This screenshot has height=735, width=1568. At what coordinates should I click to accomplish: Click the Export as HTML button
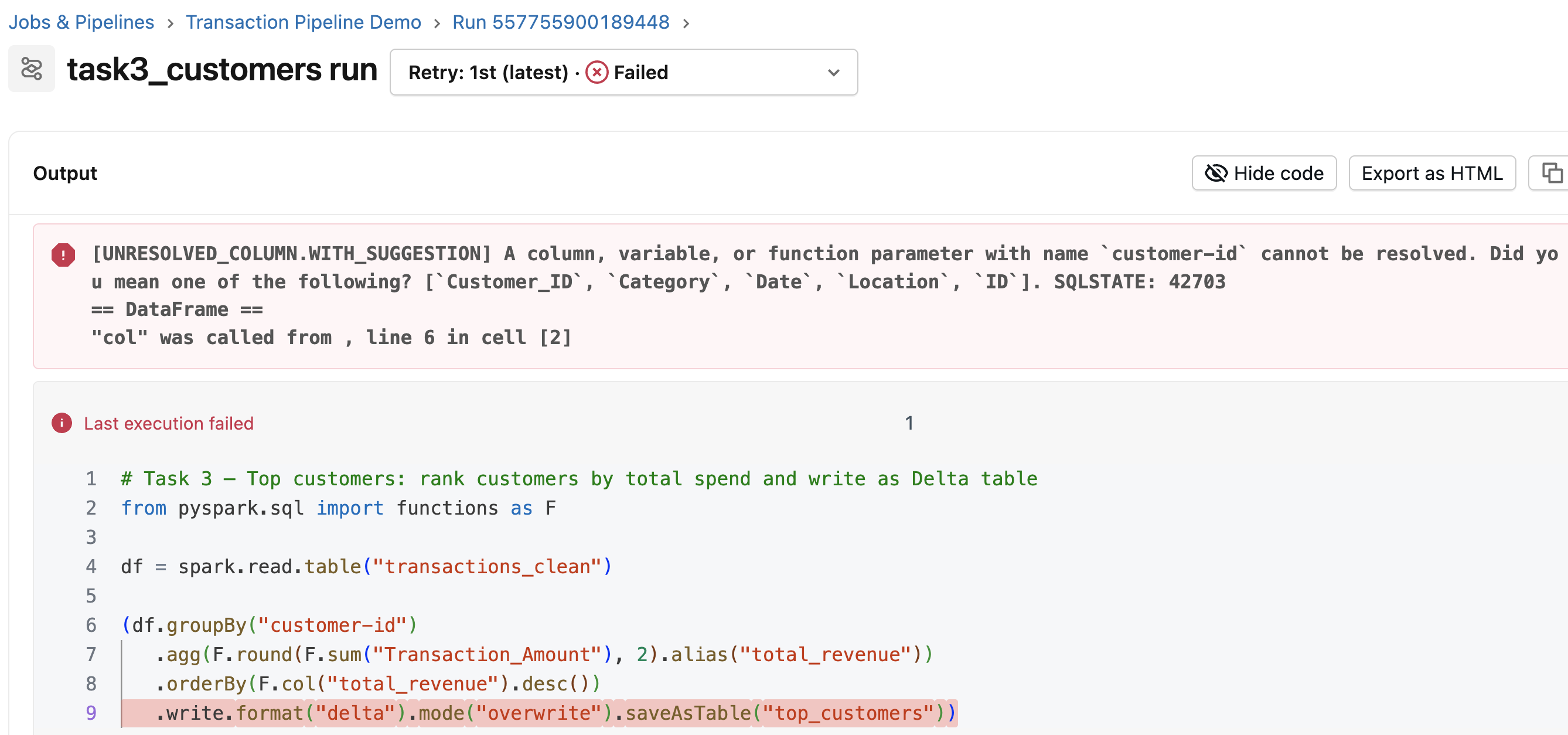pyautogui.click(x=1432, y=173)
